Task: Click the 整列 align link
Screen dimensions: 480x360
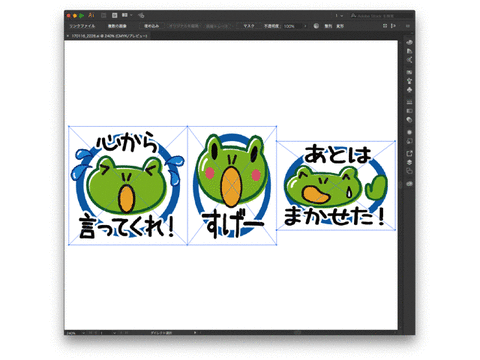Action: click(328, 26)
